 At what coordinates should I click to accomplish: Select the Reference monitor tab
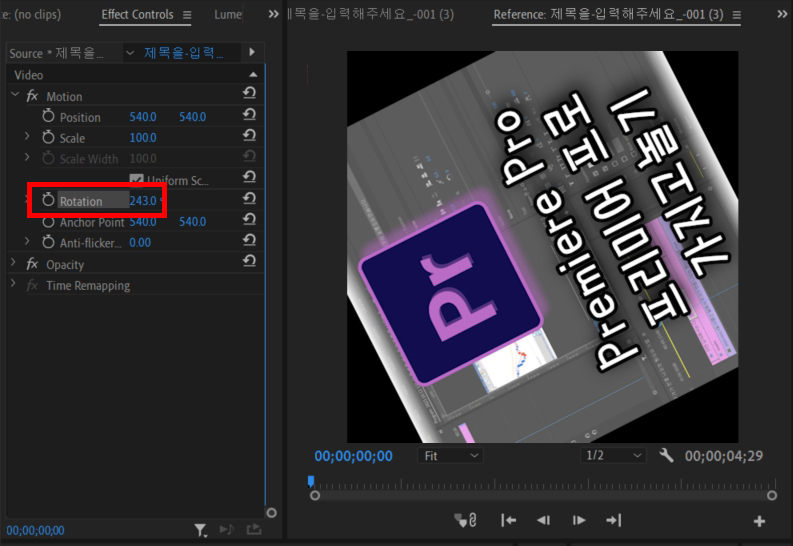pos(608,14)
